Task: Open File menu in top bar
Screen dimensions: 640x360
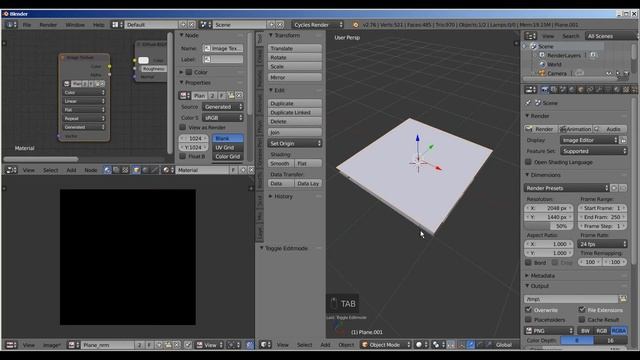Action: (x=27, y=24)
